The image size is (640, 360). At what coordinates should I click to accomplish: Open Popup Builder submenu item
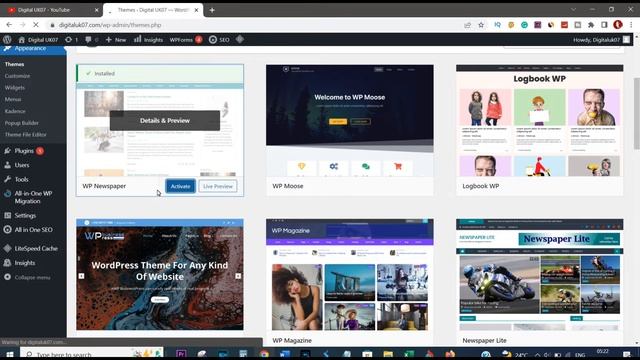pyautogui.click(x=22, y=123)
